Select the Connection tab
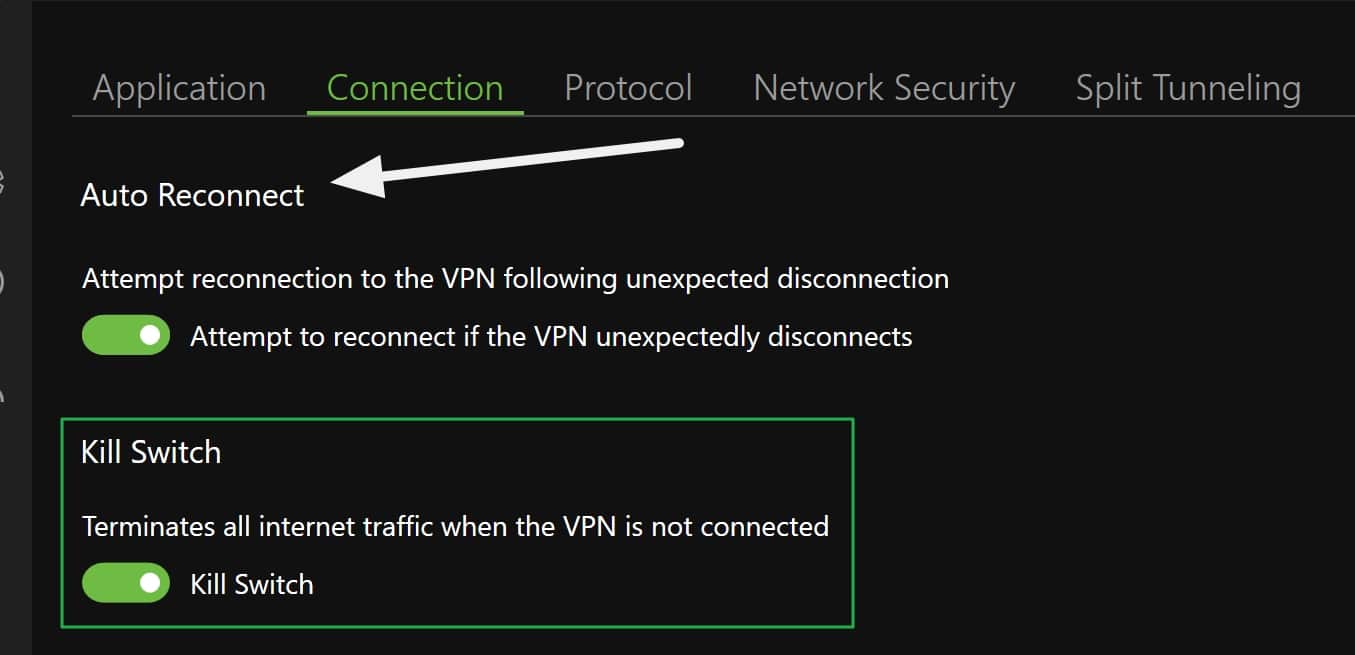The image size is (1355, 655). (415, 88)
